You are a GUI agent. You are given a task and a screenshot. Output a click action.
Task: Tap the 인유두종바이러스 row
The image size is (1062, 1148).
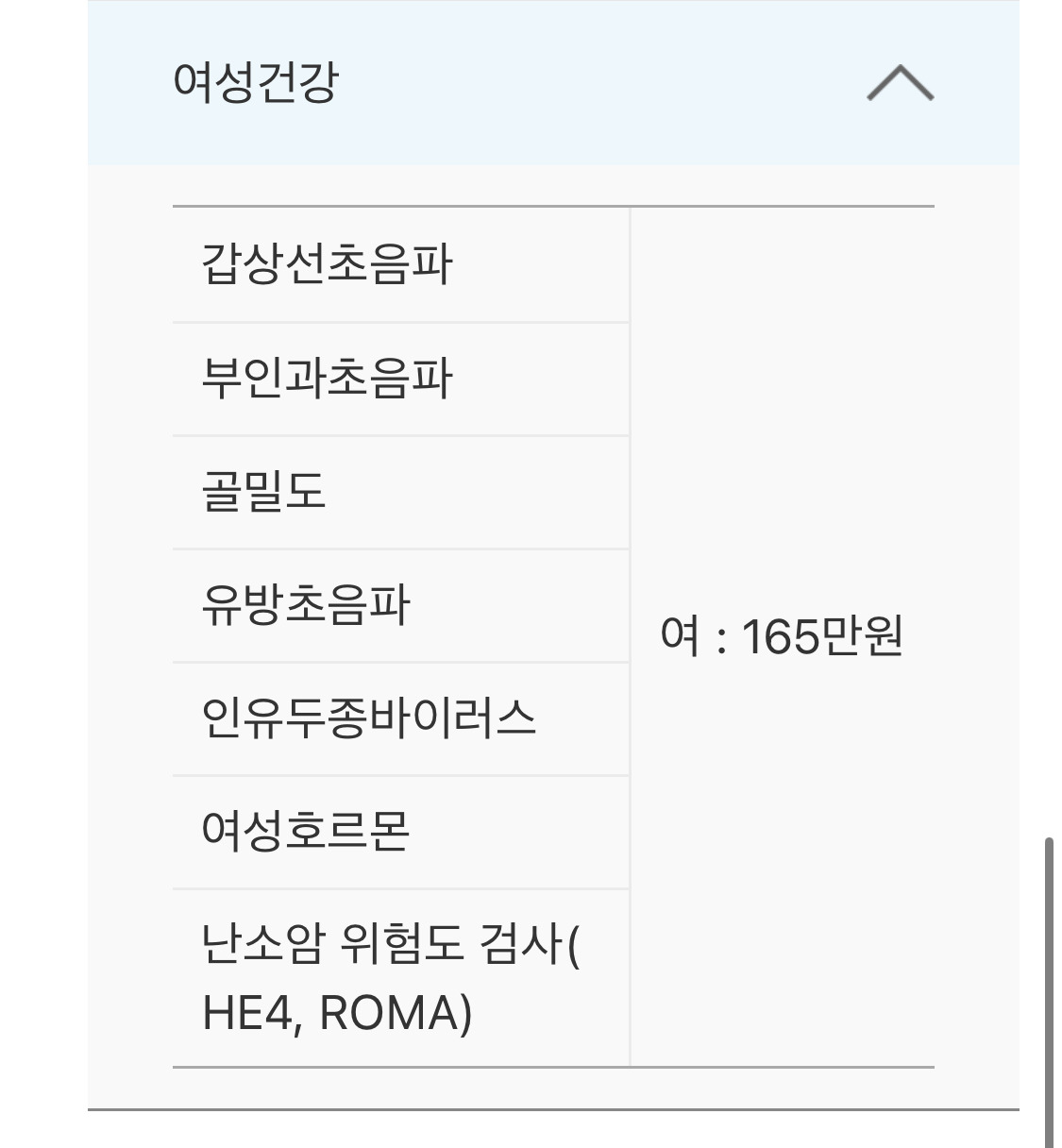coord(368,718)
